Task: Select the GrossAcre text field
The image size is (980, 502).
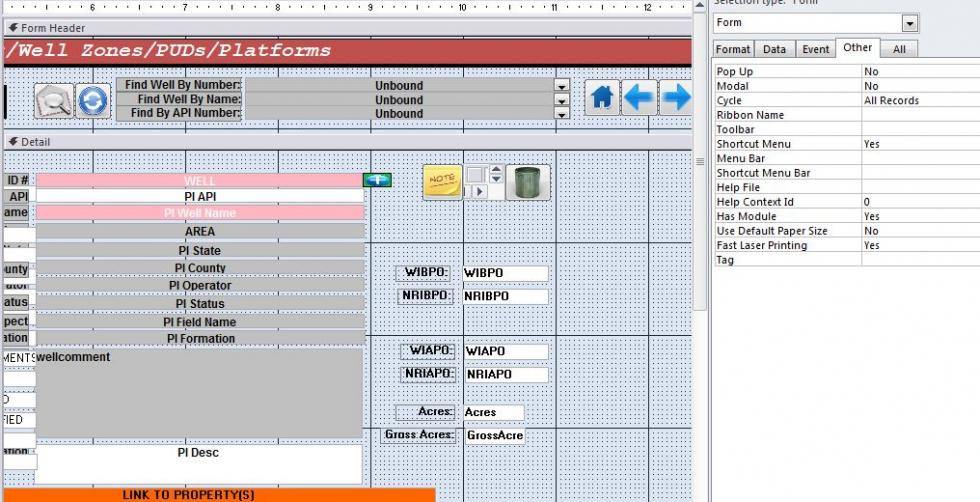Action: [495, 436]
